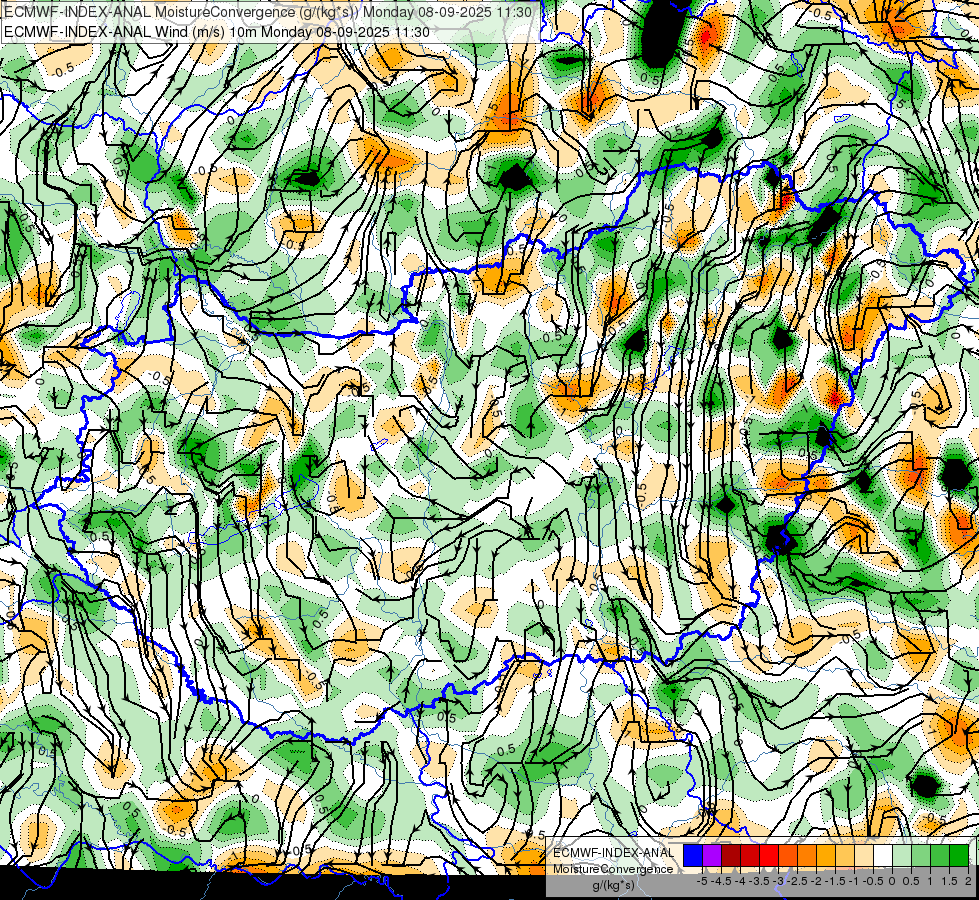Click the -2.5 tick label on the legend

point(797,881)
